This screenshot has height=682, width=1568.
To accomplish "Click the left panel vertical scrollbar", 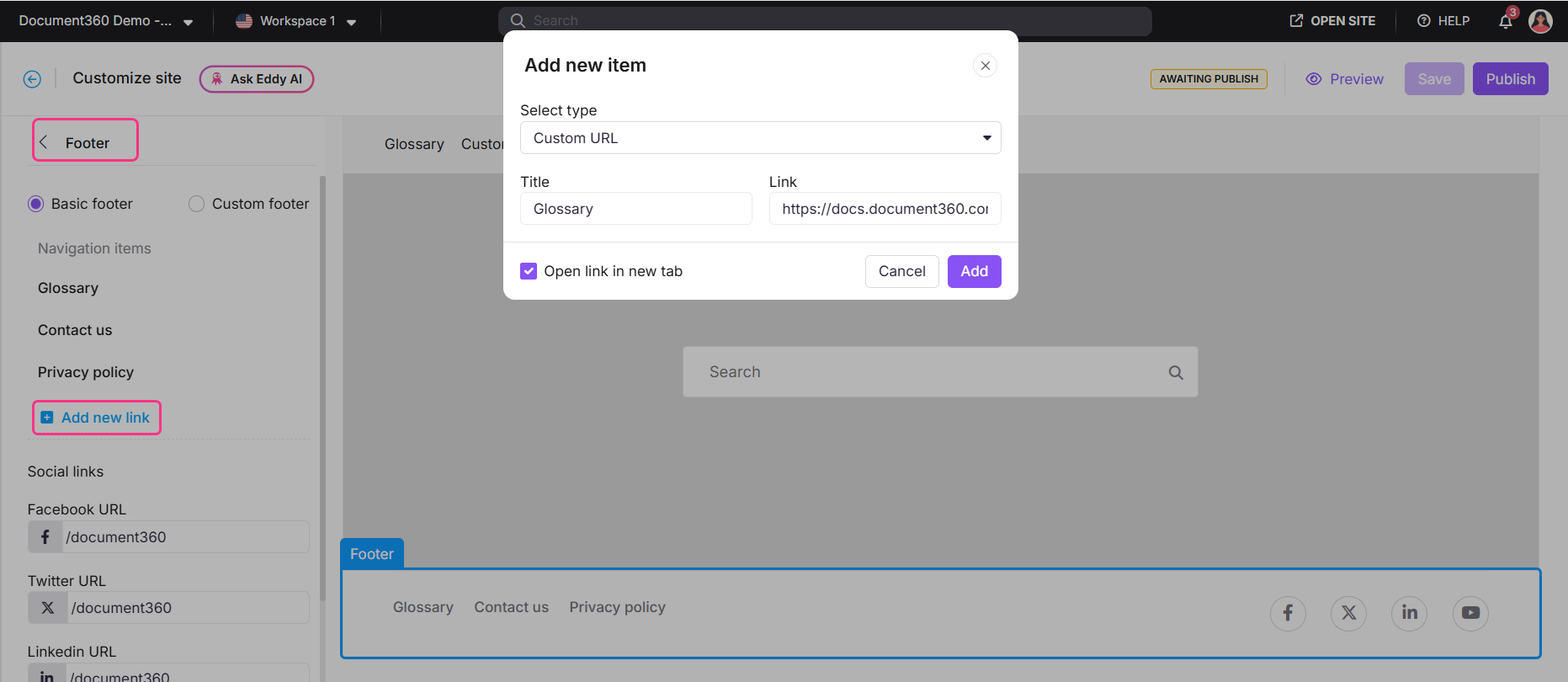I will (322, 387).
